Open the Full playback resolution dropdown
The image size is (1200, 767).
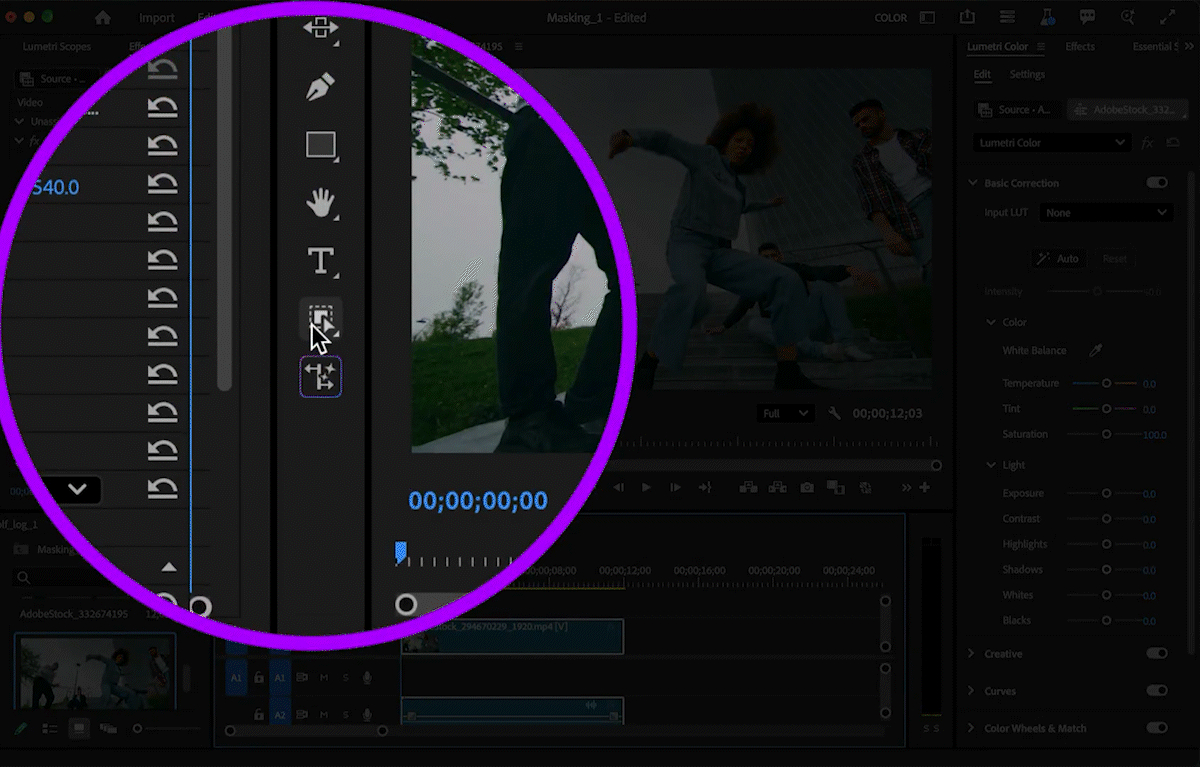(786, 413)
